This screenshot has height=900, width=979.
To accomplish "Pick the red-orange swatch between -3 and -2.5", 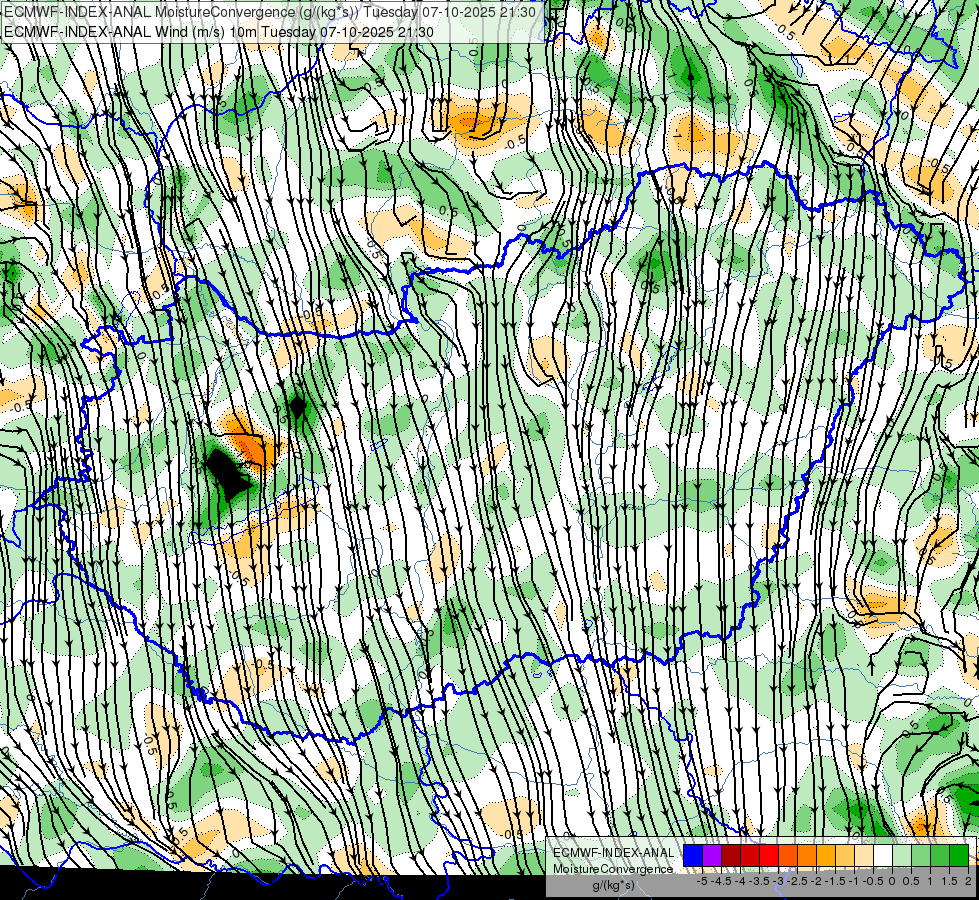I will (788, 855).
